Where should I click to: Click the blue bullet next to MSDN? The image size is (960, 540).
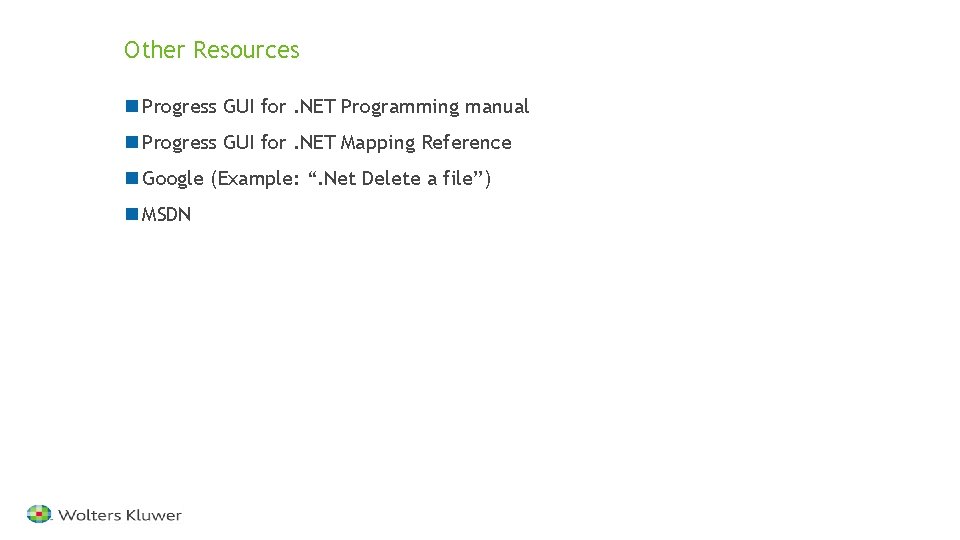pos(132,214)
